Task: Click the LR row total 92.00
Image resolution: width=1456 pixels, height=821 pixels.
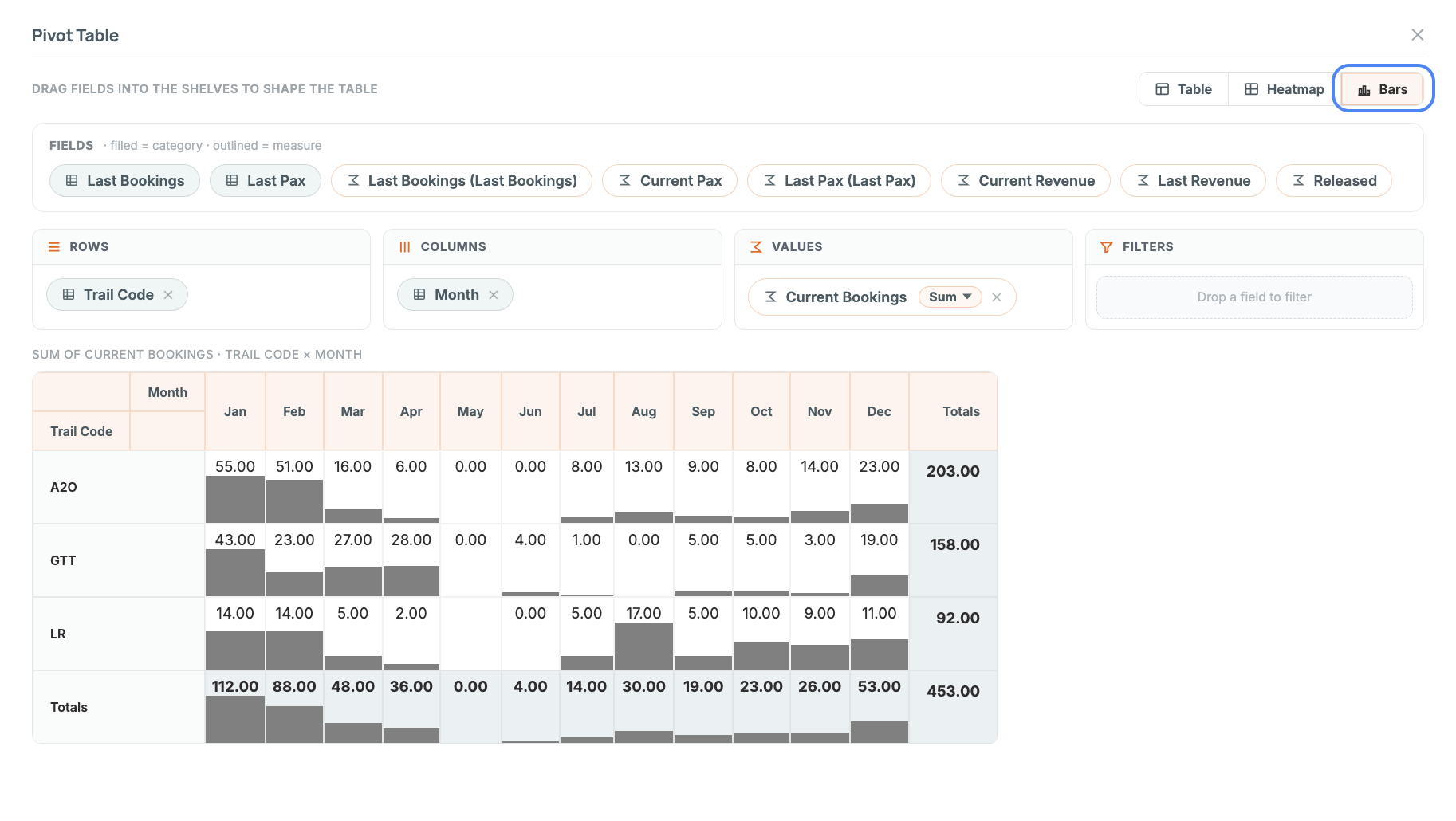Action: (x=954, y=634)
